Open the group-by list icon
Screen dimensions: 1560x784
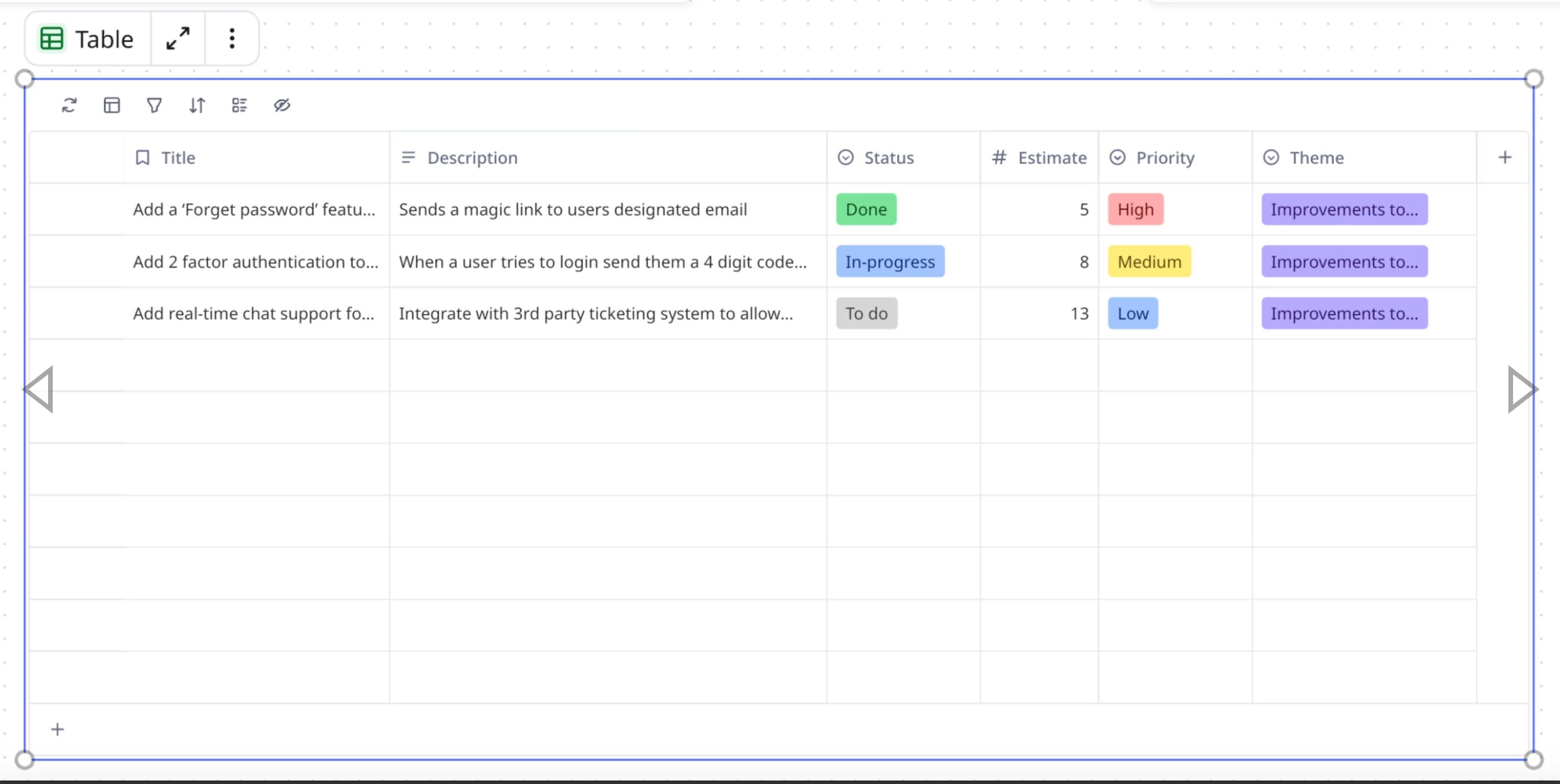239,105
